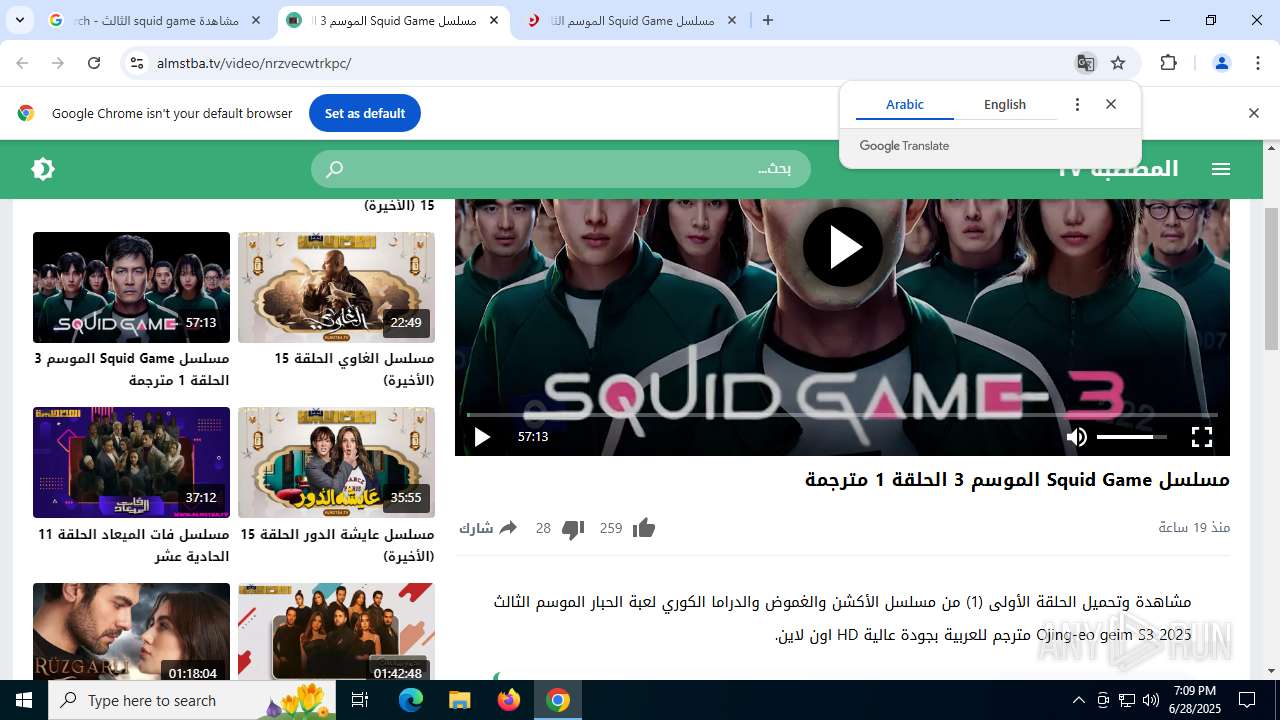Image resolution: width=1280 pixels, height=720 pixels.
Task: Open Chrome extensions puzzle icon
Action: 1169,63
